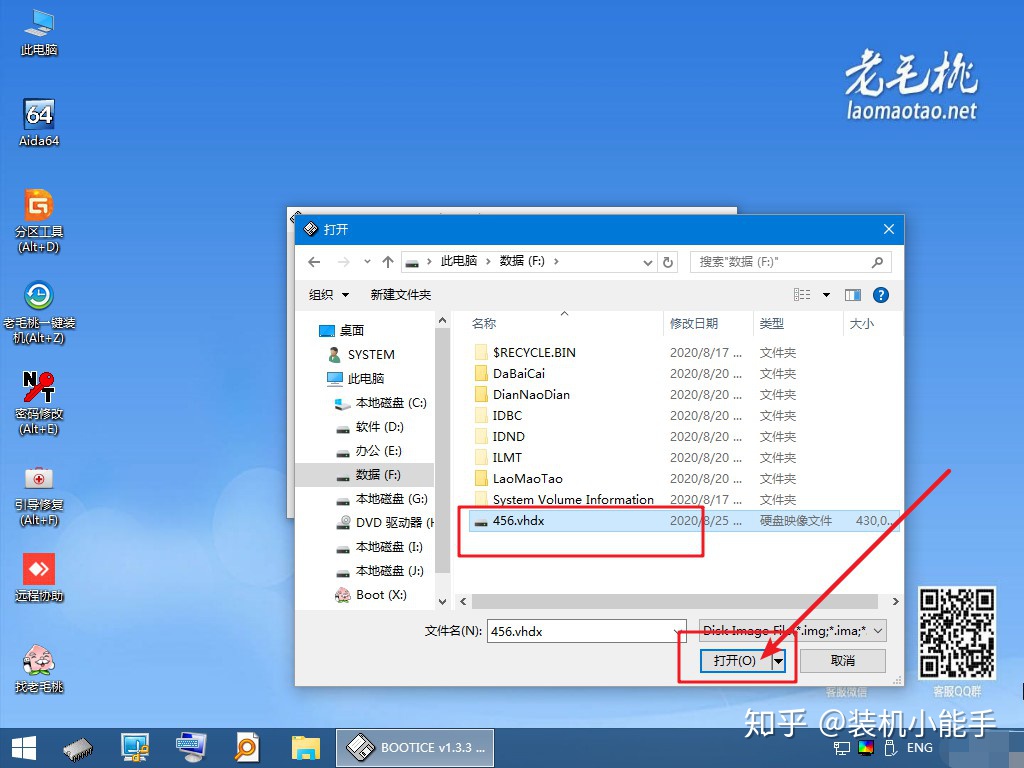Click 新建文件夹 button
This screenshot has height=768, width=1024.
click(400, 295)
